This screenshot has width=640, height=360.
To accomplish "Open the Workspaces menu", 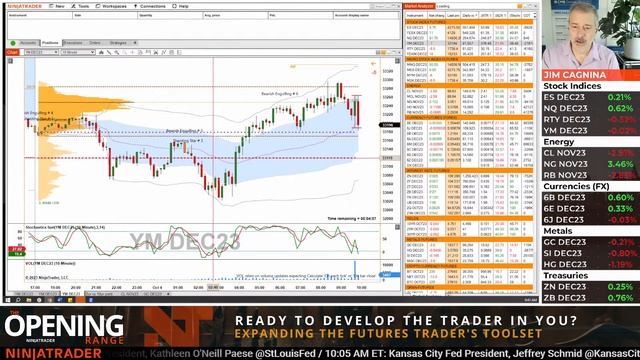I will 111,6.
